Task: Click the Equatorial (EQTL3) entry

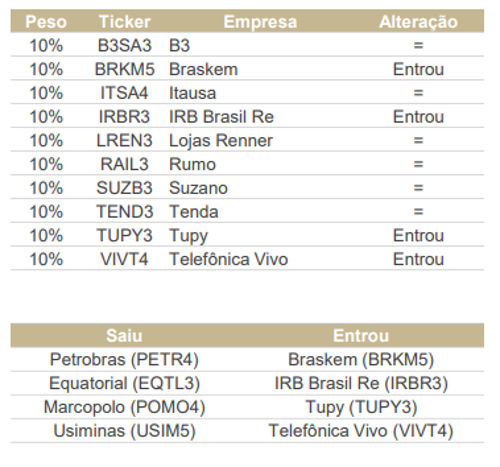Action: (x=124, y=383)
